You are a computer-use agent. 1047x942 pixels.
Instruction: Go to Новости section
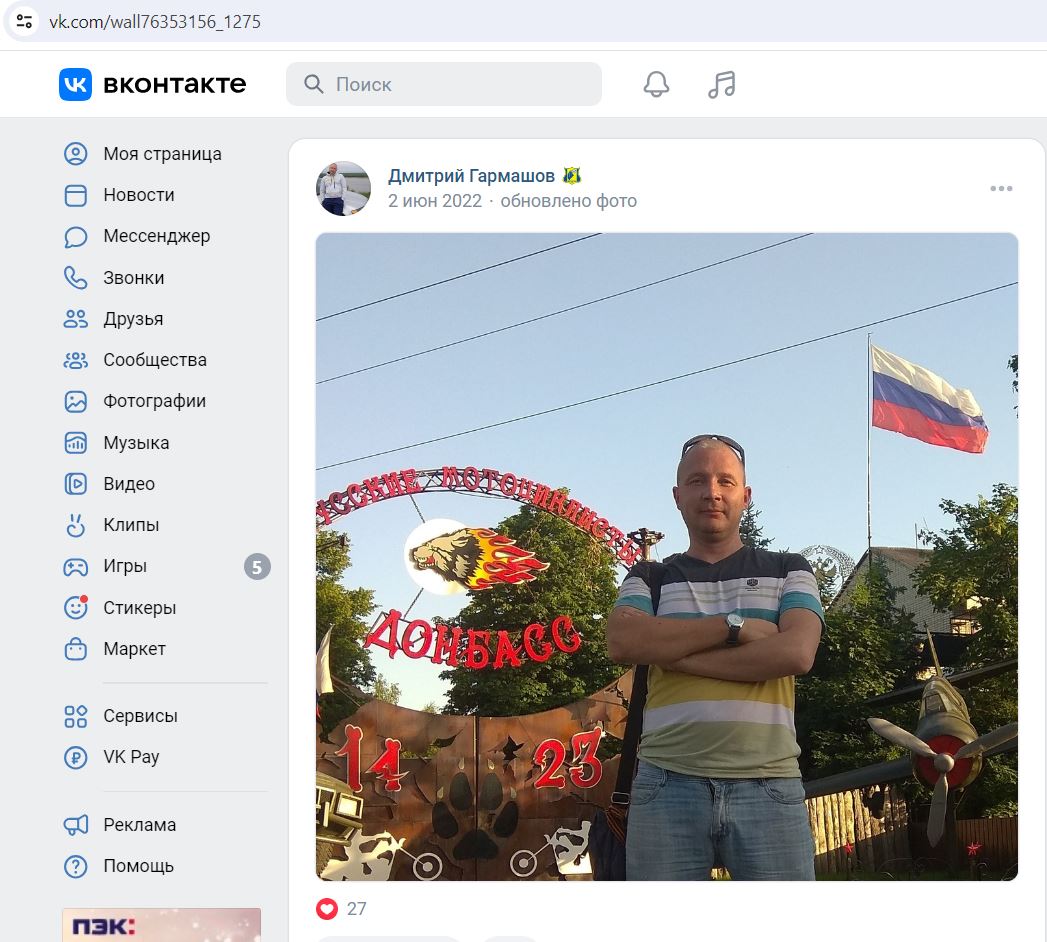pos(139,195)
